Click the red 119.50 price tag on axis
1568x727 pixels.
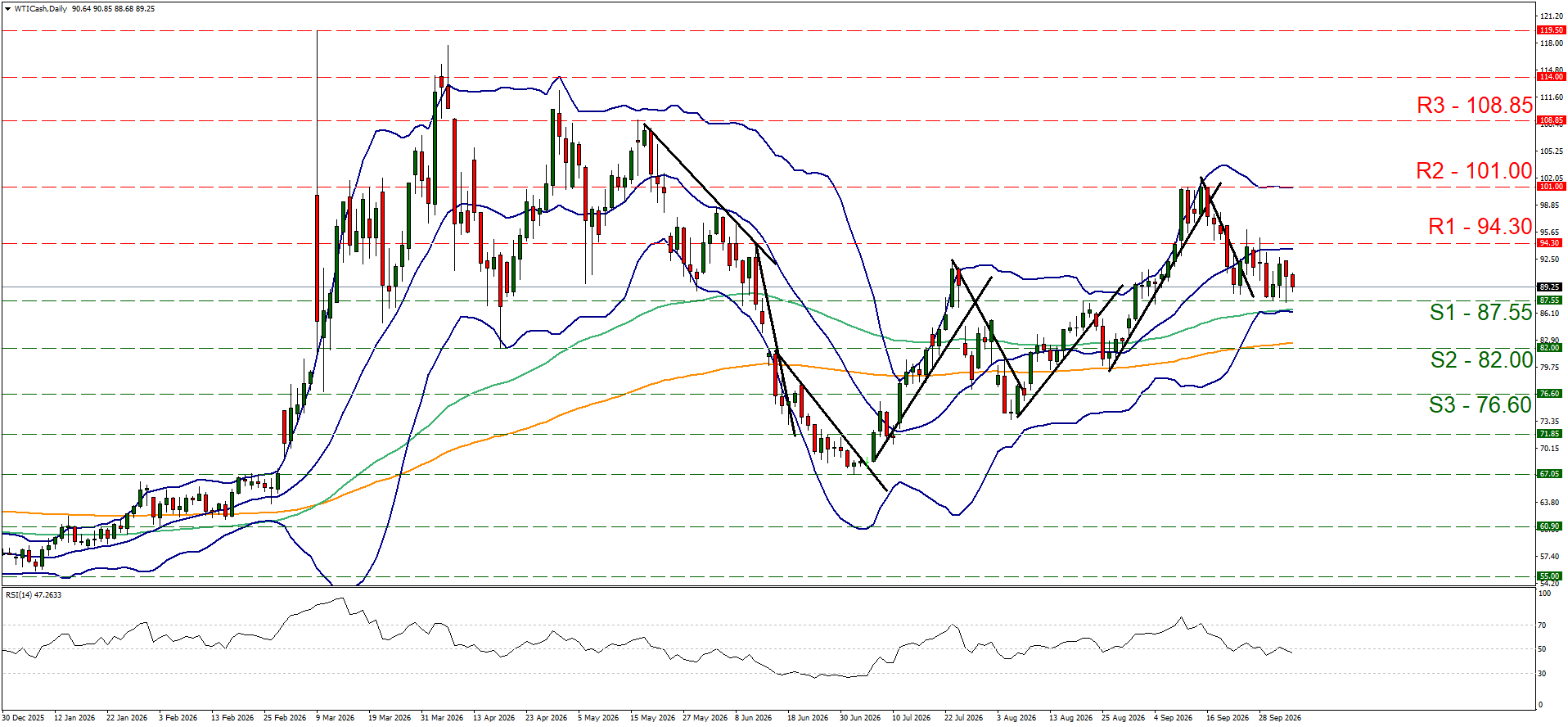click(x=1551, y=30)
